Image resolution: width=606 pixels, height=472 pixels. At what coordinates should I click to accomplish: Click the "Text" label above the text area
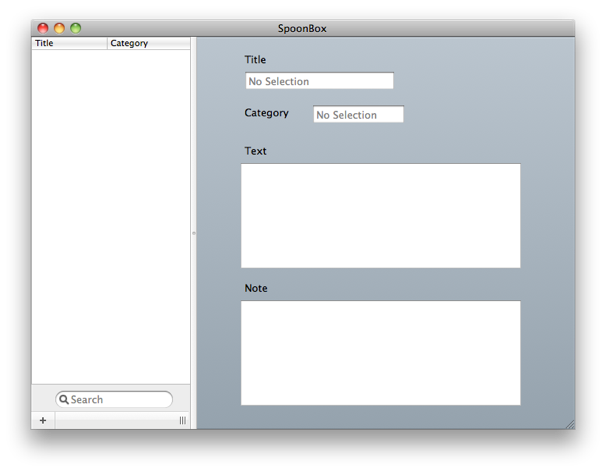[255, 151]
